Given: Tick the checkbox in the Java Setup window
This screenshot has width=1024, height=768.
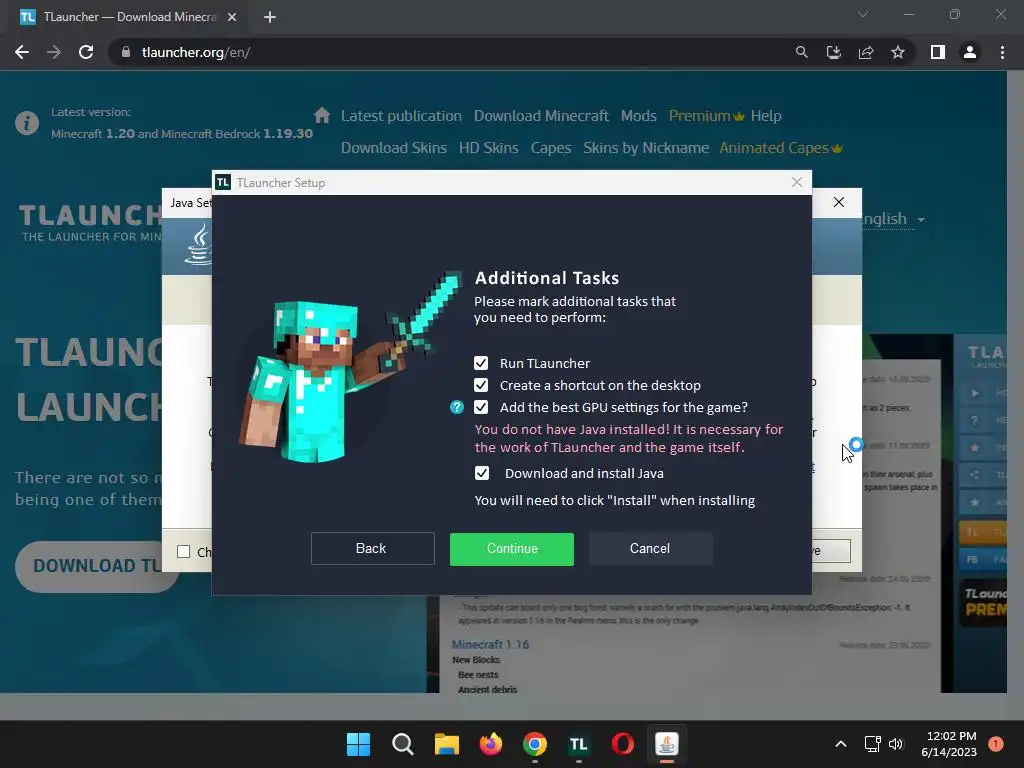Looking at the screenshot, I should tap(184, 552).
